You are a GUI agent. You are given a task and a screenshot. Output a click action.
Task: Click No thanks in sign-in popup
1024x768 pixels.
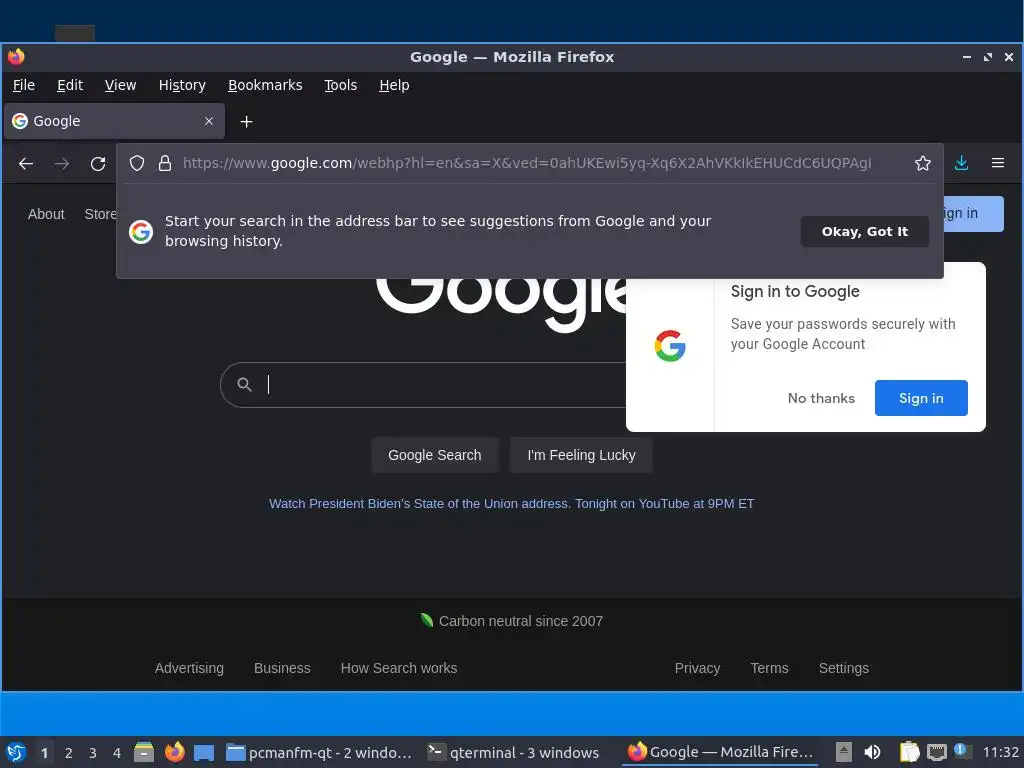pos(821,398)
